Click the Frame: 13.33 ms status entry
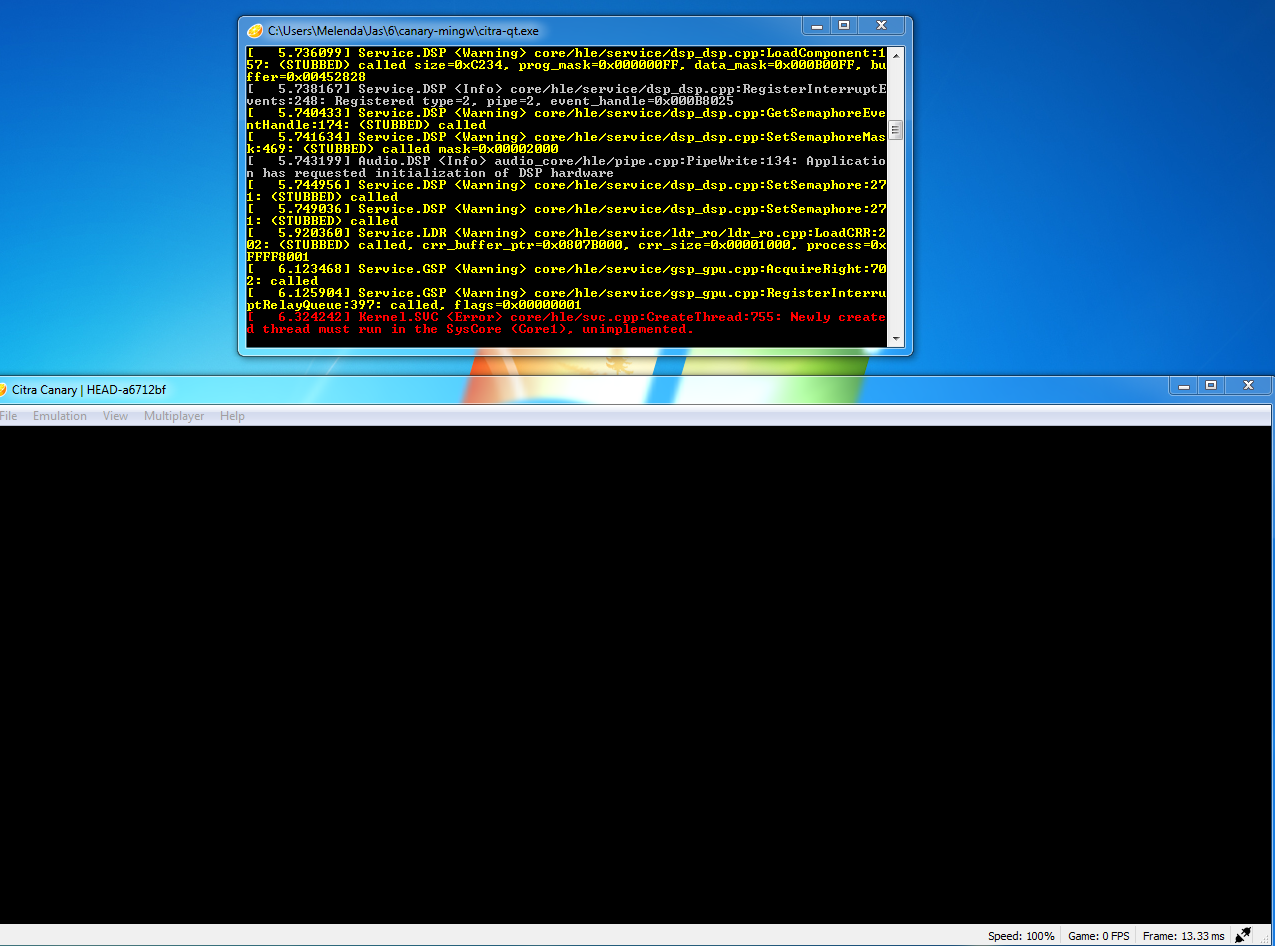The width and height of the screenshot is (1275, 946). [1183, 936]
